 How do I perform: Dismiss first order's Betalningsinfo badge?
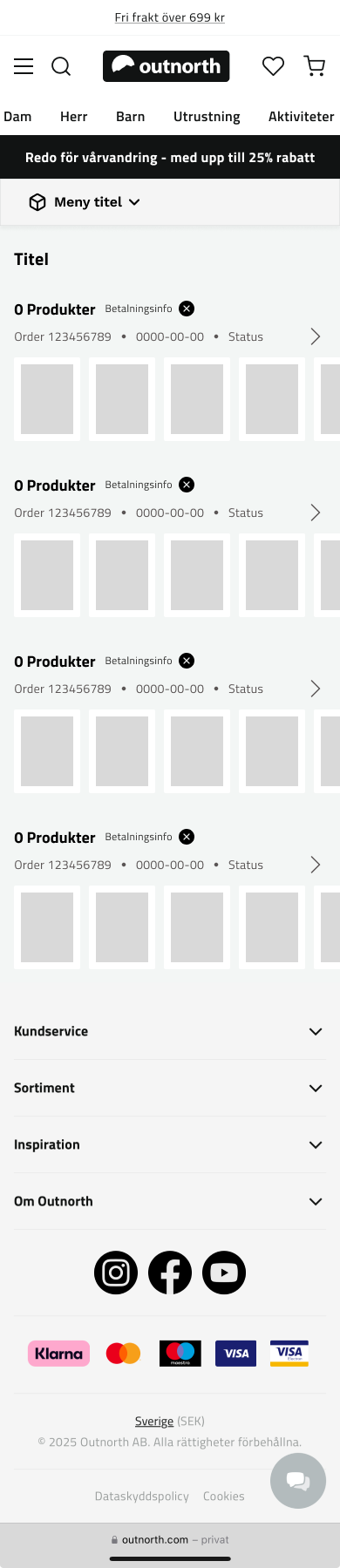tap(187, 309)
